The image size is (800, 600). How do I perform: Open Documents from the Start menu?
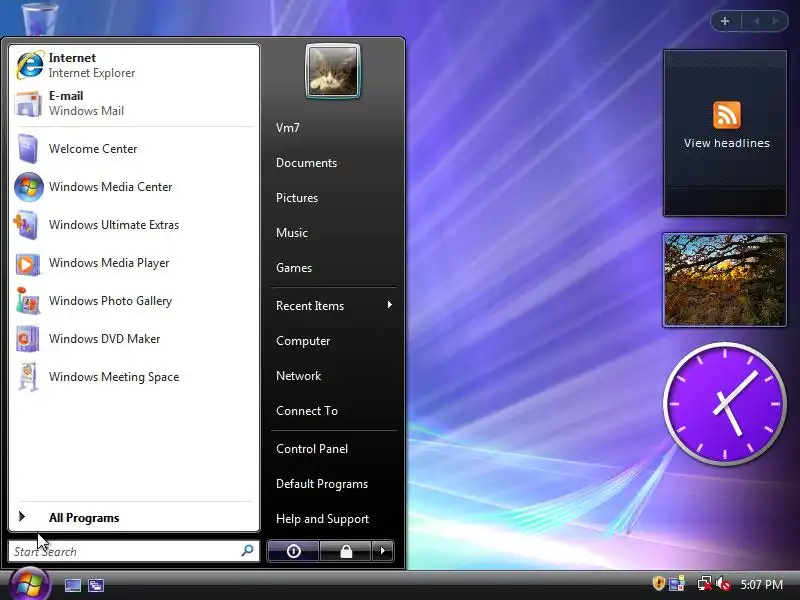point(306,163)
